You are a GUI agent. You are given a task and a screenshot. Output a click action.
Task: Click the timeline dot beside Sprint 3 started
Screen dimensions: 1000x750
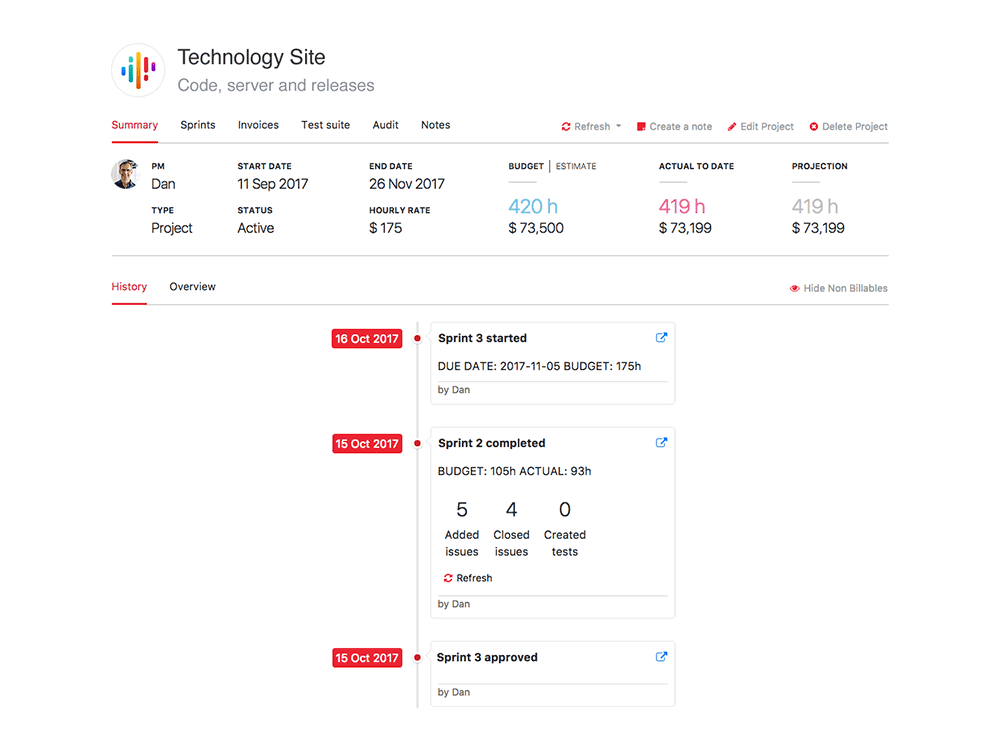417,339
